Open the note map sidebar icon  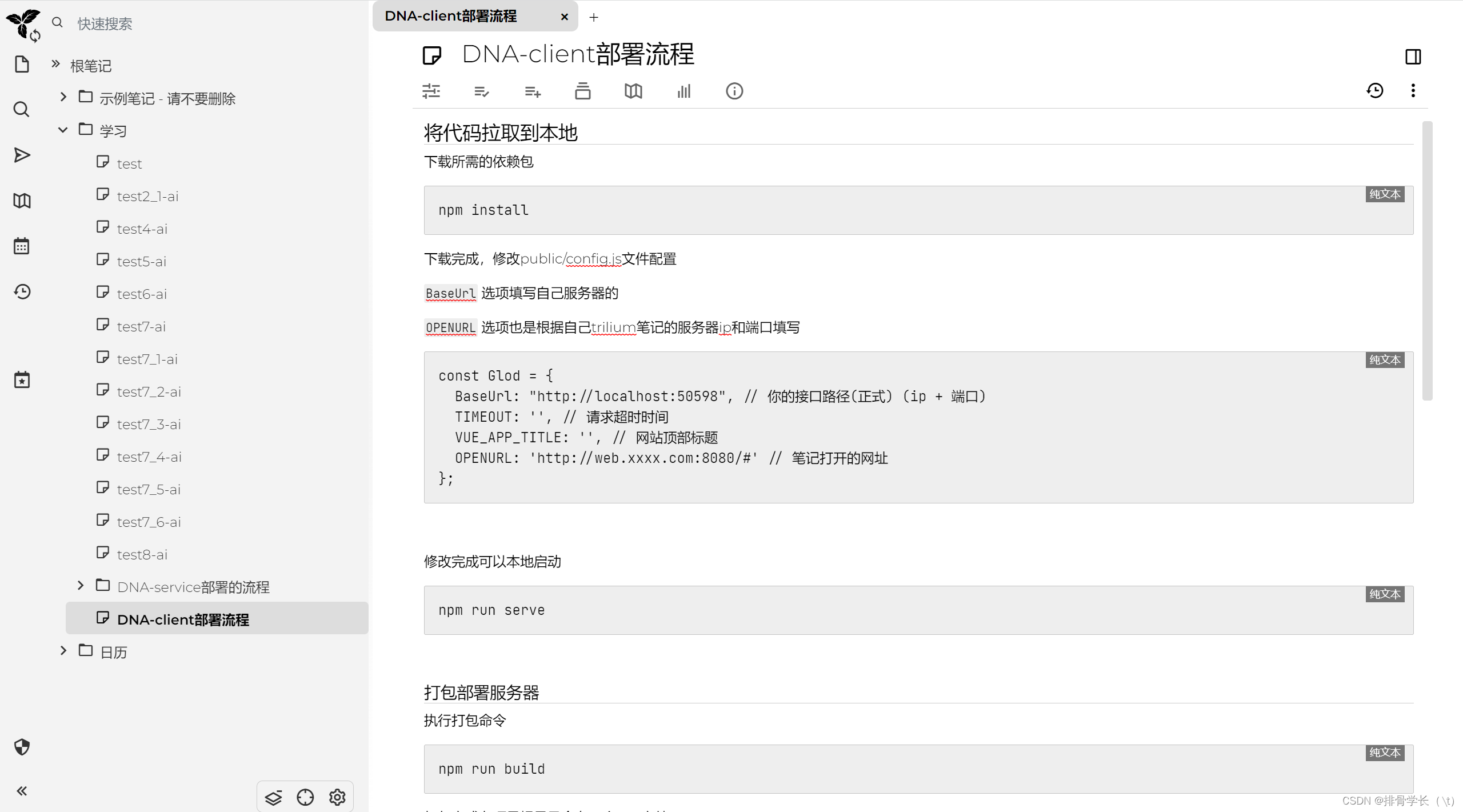tap(22, 201)
